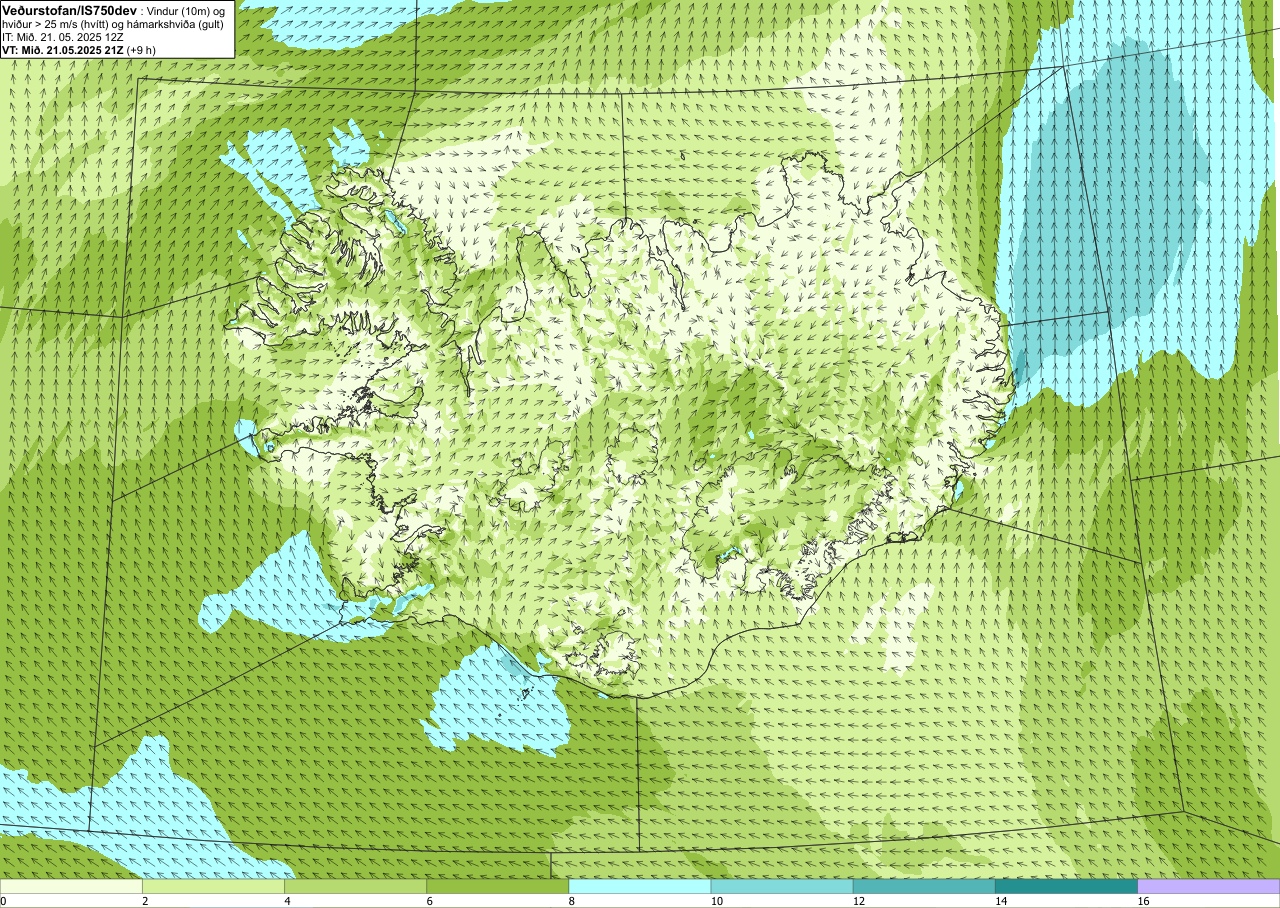Click the legend label '0'

coord(4,901)
